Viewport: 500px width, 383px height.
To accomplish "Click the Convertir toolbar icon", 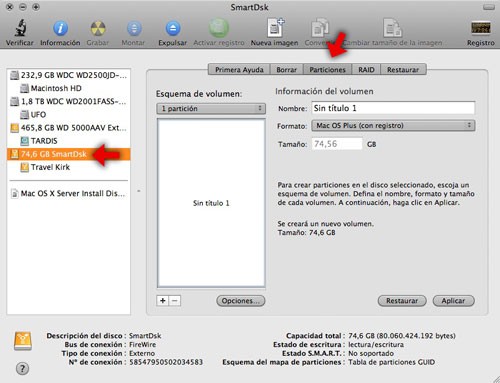I will [320, 28].
